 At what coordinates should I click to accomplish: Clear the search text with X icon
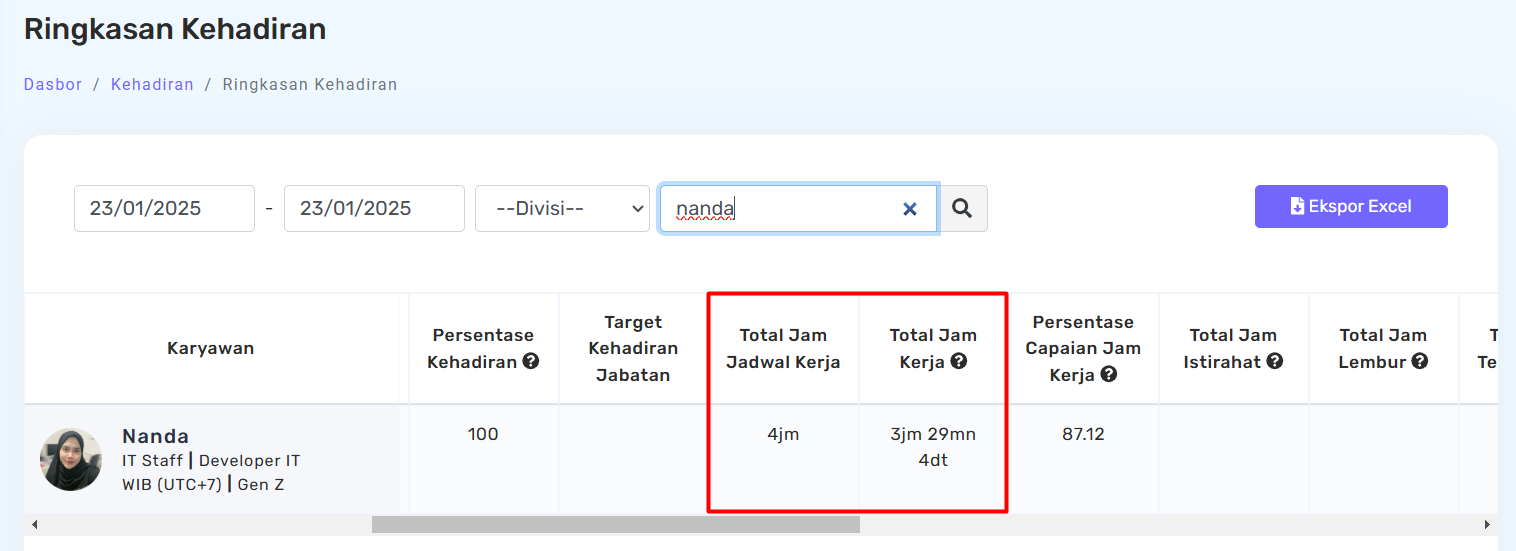pyautogui.click(x=910, y=209)
